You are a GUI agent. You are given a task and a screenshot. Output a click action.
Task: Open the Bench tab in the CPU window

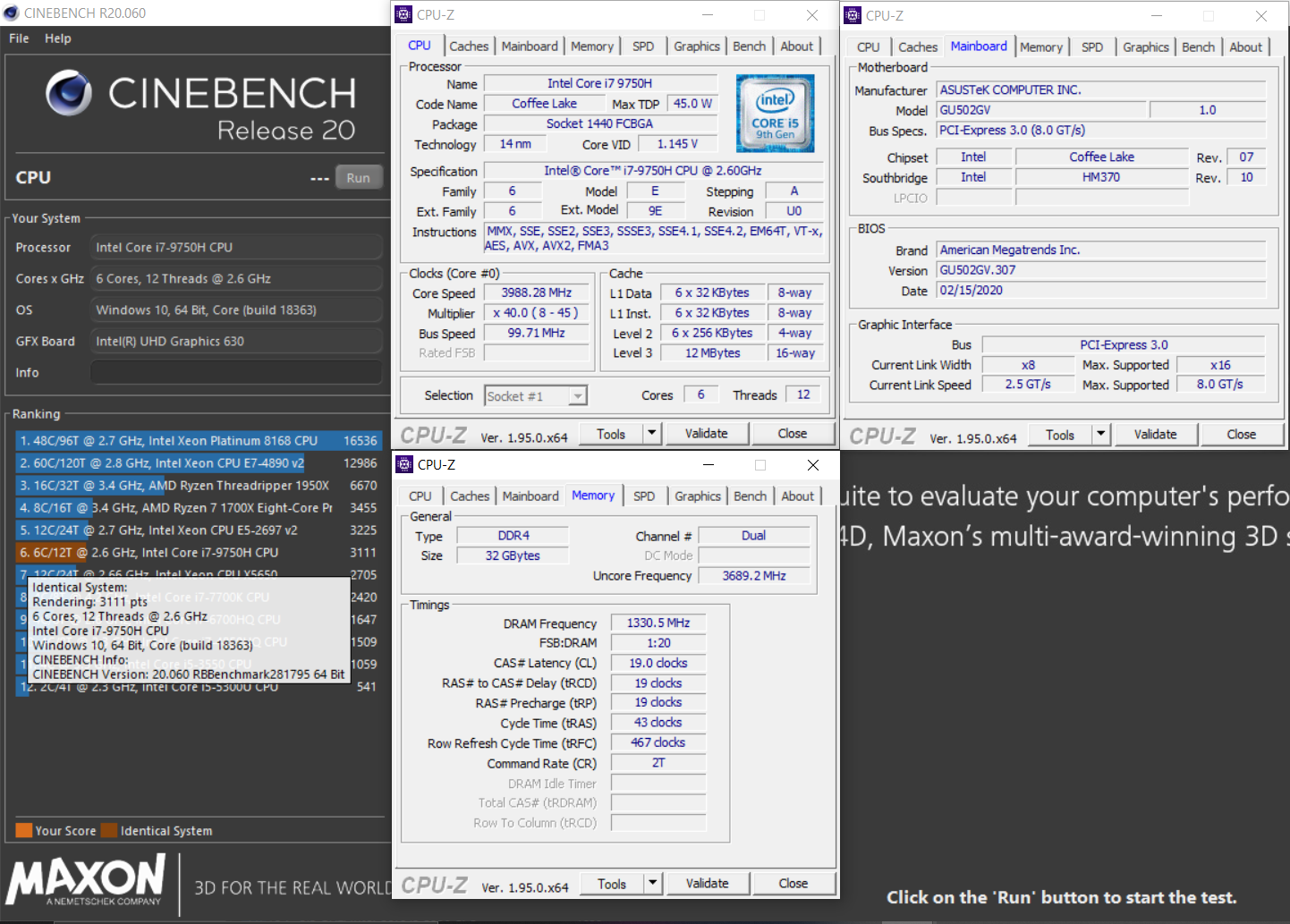[x=750, y=47]
